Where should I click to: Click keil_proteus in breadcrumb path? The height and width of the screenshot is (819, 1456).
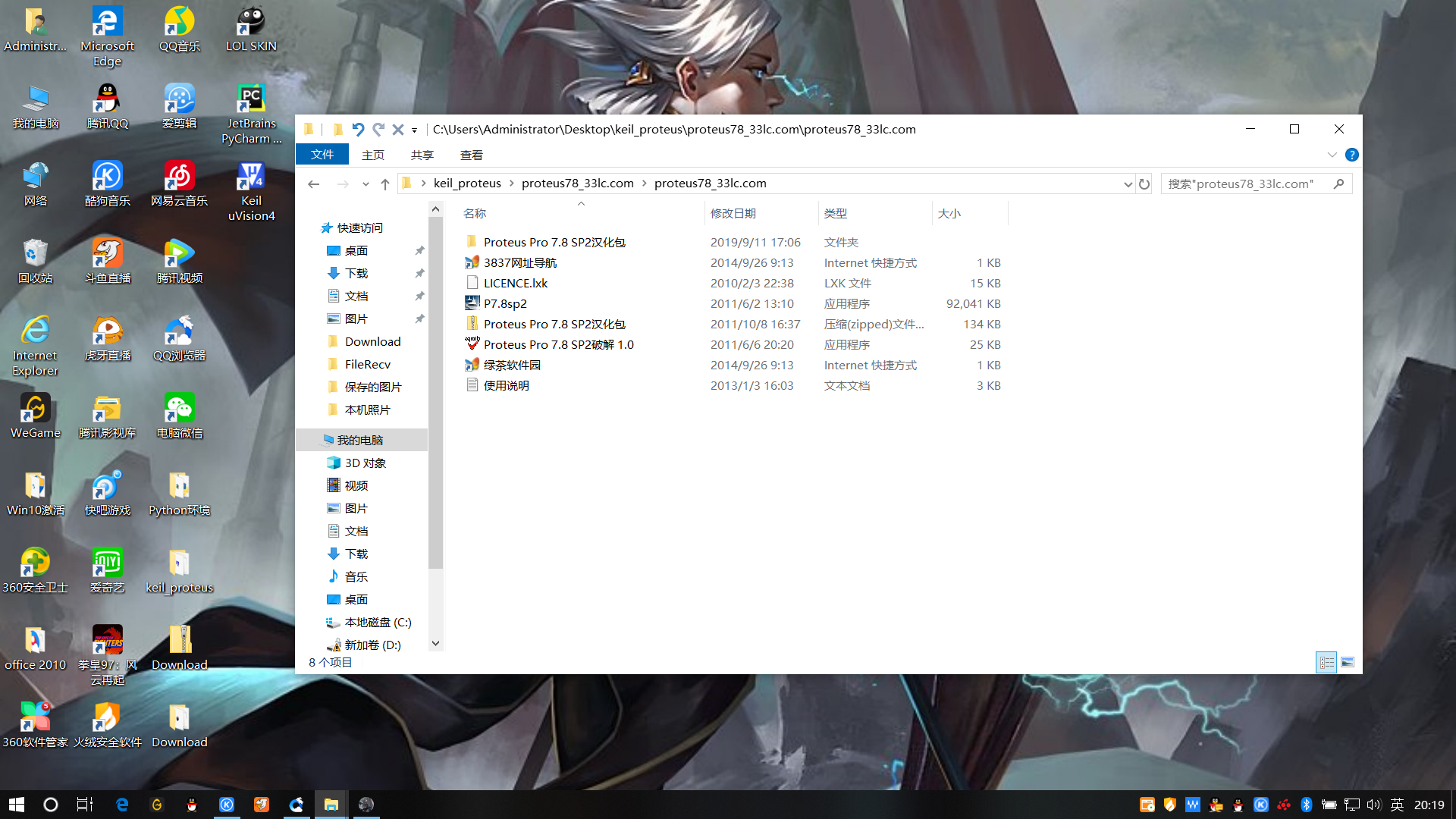point(467,184)
